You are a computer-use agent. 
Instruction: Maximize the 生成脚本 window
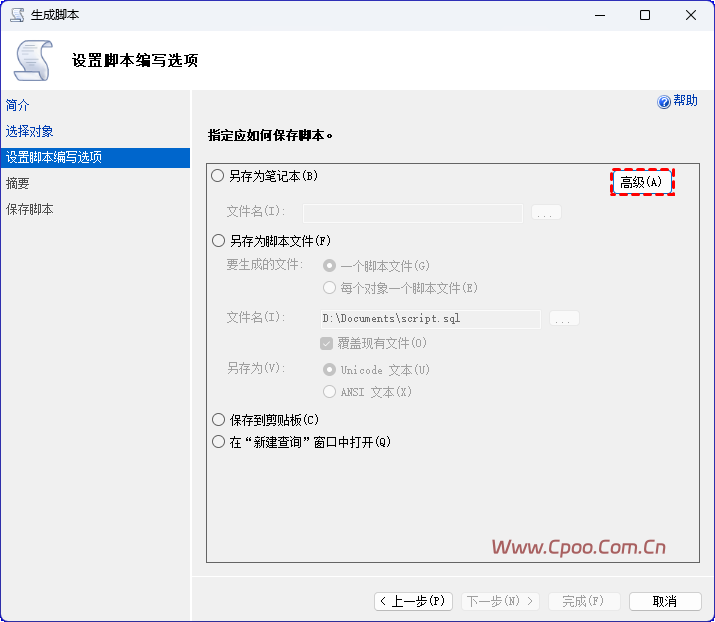[645, 15]
